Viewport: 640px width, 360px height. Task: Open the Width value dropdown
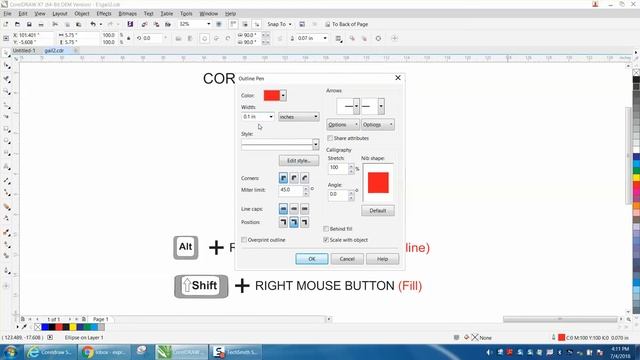click(271, 117)
